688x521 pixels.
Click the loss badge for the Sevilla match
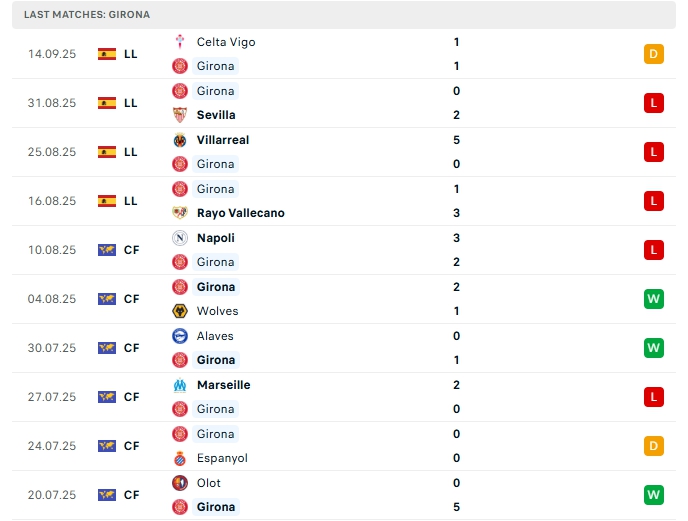pyautogui.click(x=654, y=103)
